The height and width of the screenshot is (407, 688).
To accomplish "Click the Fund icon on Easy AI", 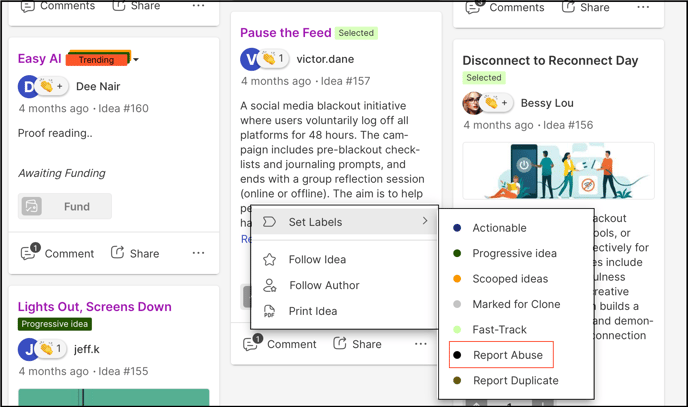I will [32, 206].
